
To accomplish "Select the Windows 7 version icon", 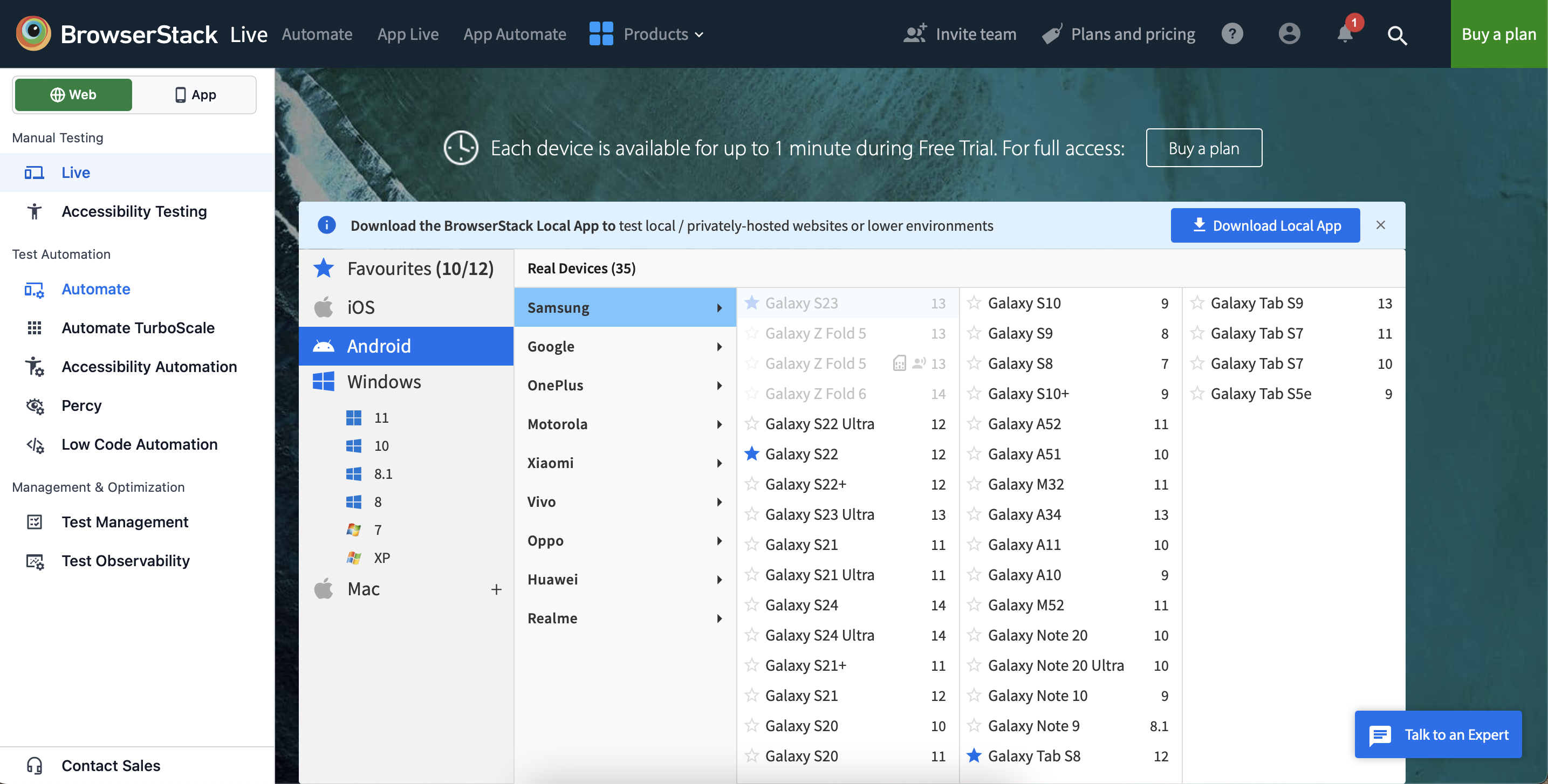I will [x=354, y=530].
